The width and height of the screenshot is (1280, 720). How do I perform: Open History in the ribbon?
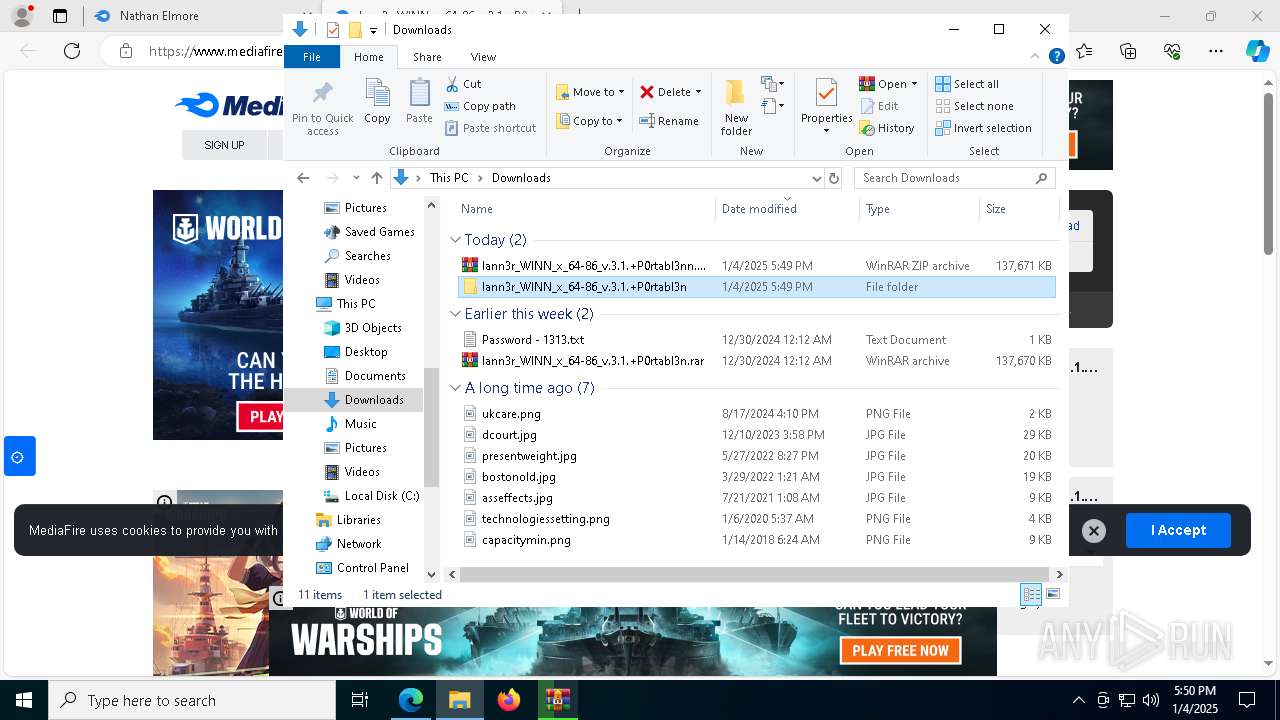pos(887,128)
